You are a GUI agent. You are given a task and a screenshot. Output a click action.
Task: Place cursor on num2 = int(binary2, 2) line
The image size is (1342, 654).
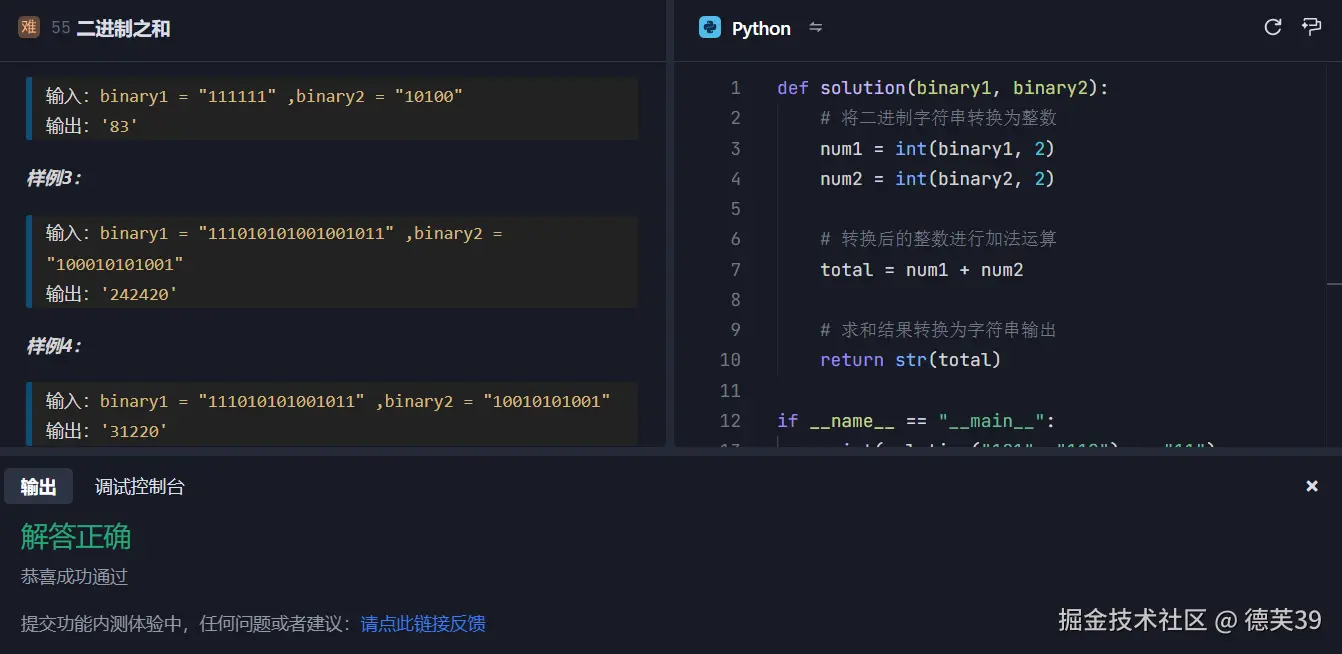[x=938, y=179]
